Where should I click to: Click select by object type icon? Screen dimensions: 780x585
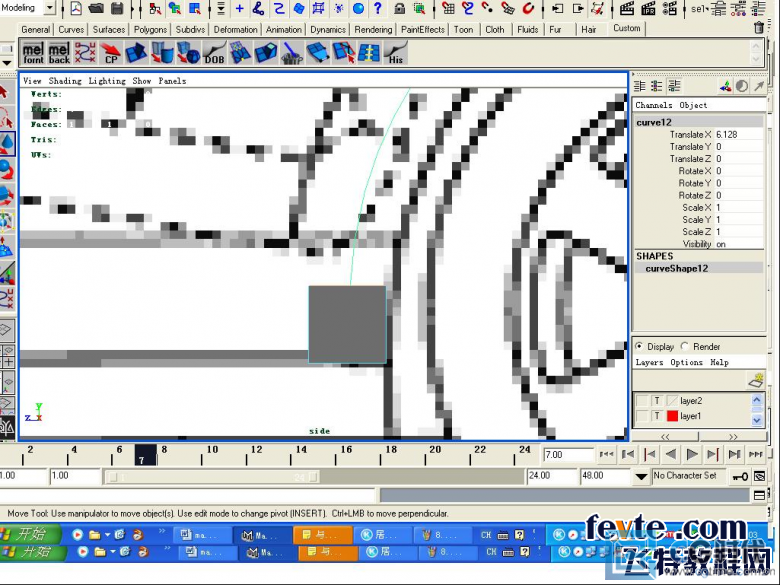(175, 8)
